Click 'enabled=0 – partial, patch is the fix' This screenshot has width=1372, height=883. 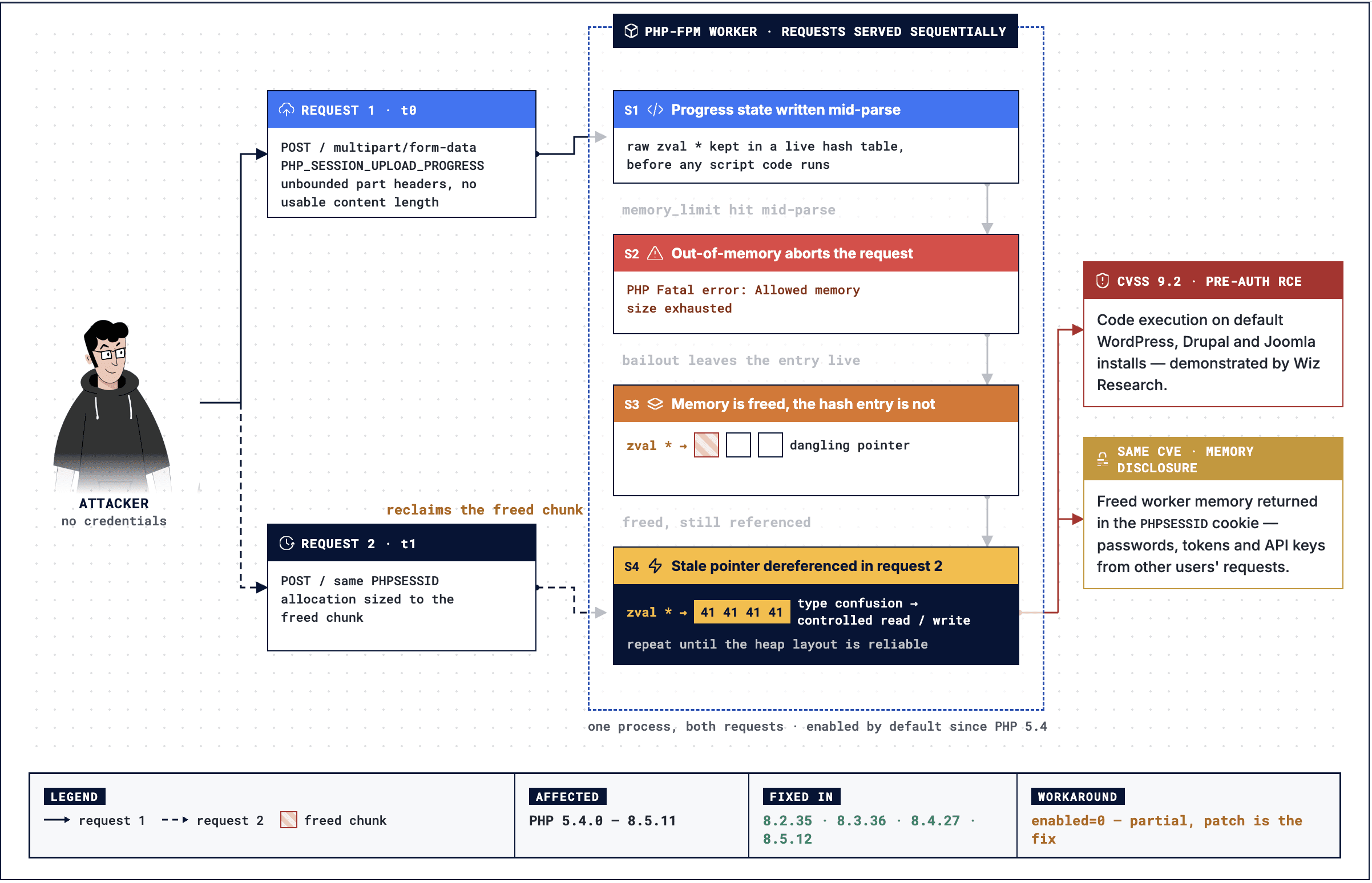click(1168, 831)
